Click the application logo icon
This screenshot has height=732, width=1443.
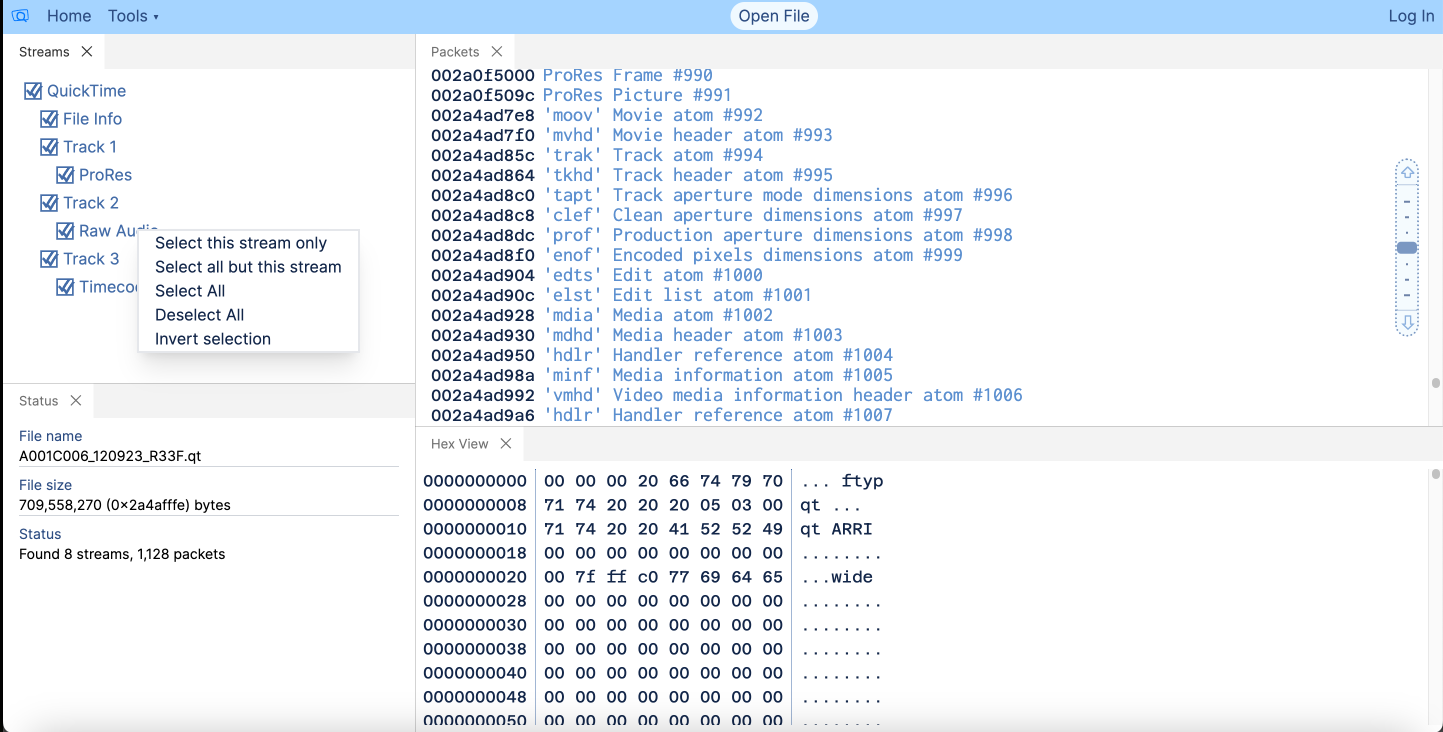pyautogui.click(x=20, y=15)
